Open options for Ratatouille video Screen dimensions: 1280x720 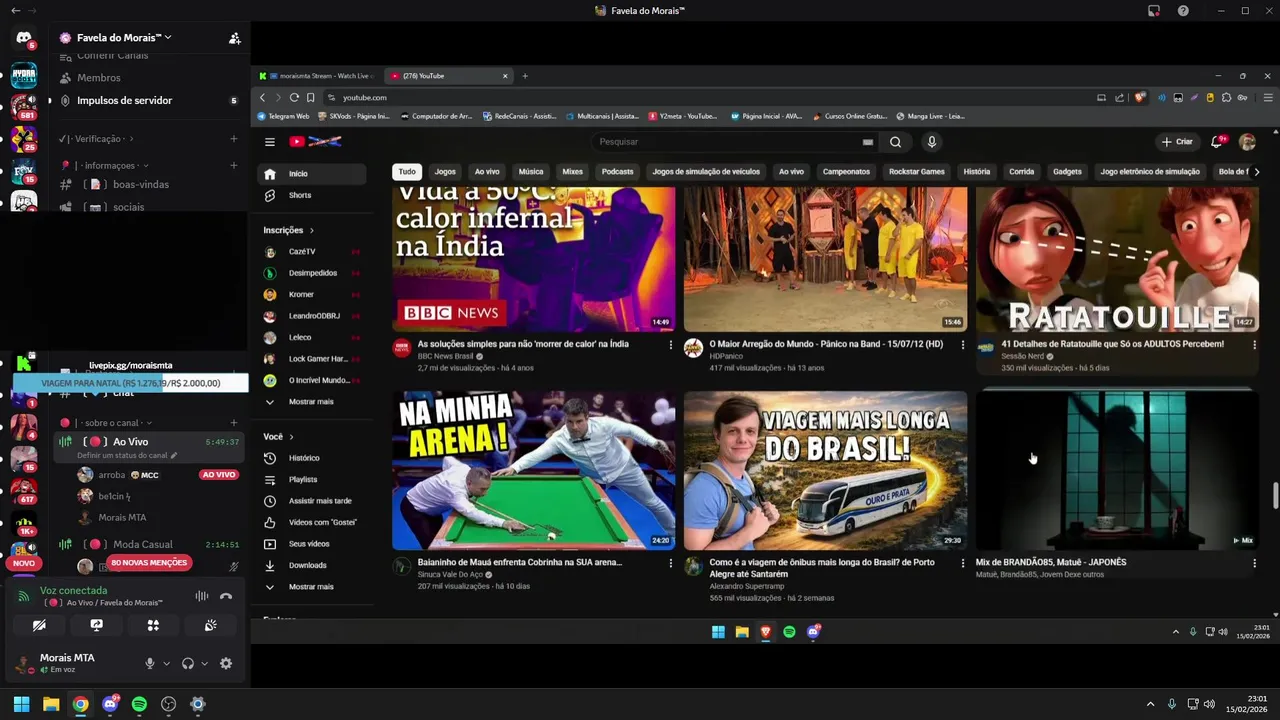1254,344
